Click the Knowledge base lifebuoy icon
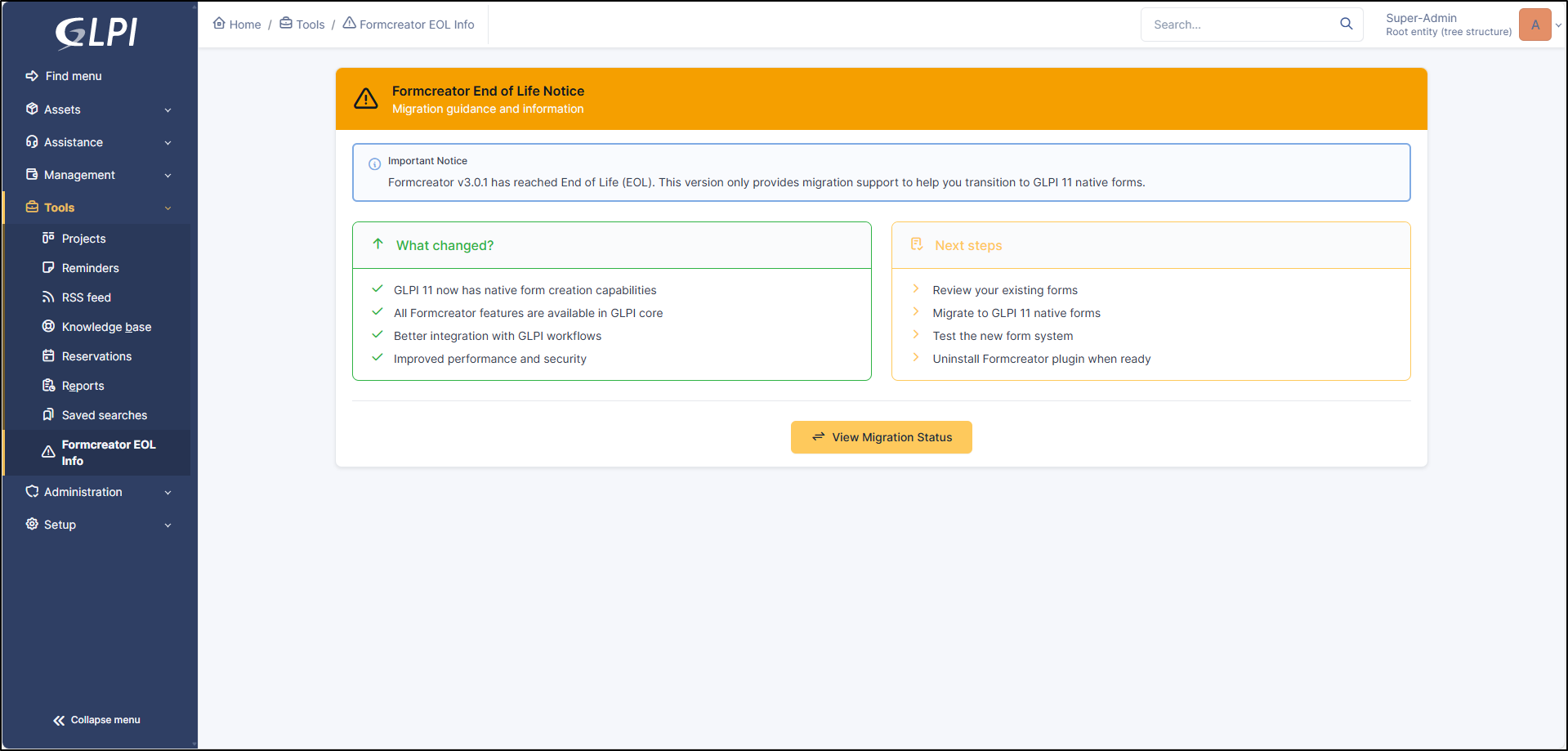1568x751 pixels. 48,327
